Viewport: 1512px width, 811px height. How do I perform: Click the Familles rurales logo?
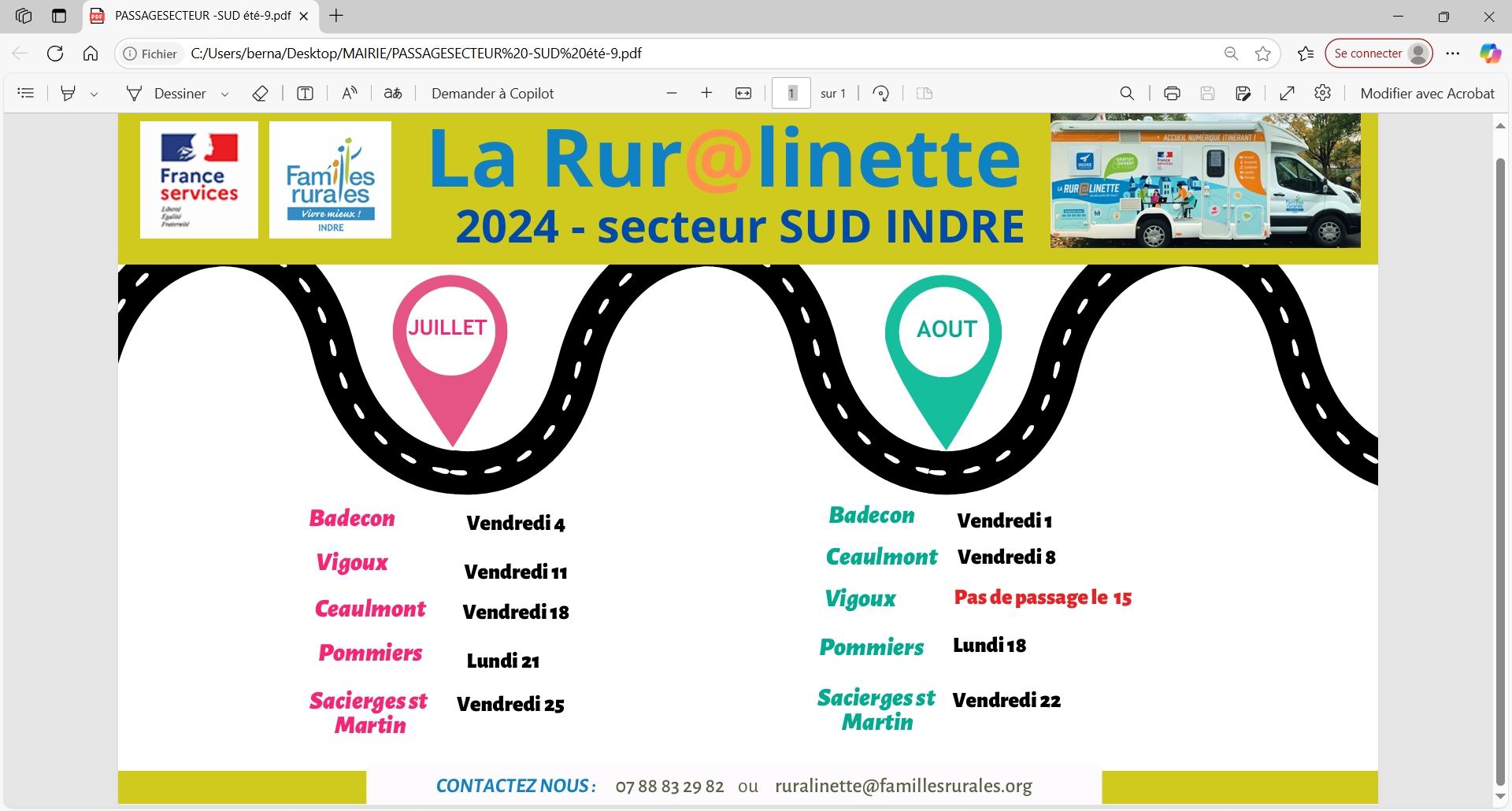point(330,180)
